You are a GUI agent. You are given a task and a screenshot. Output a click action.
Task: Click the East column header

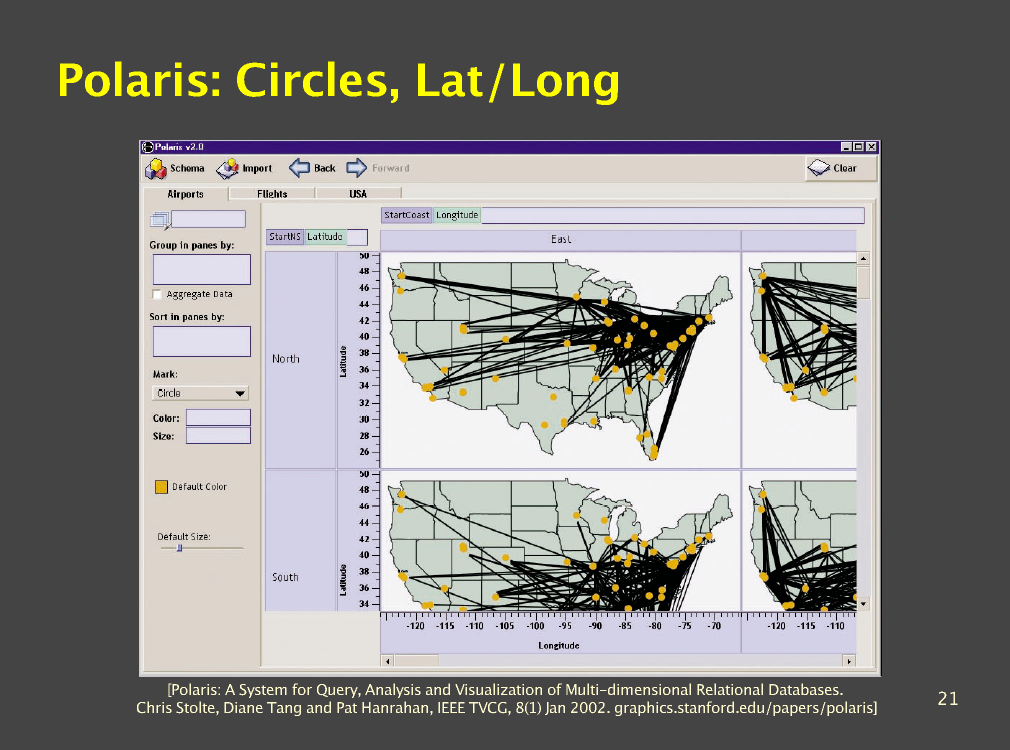560,240
